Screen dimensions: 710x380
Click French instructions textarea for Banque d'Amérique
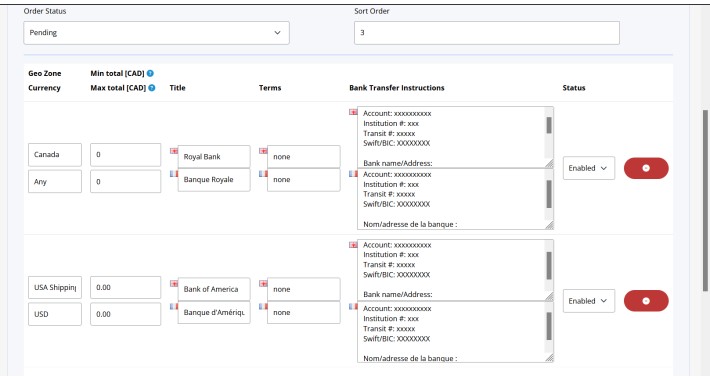(x=455, y=332)
